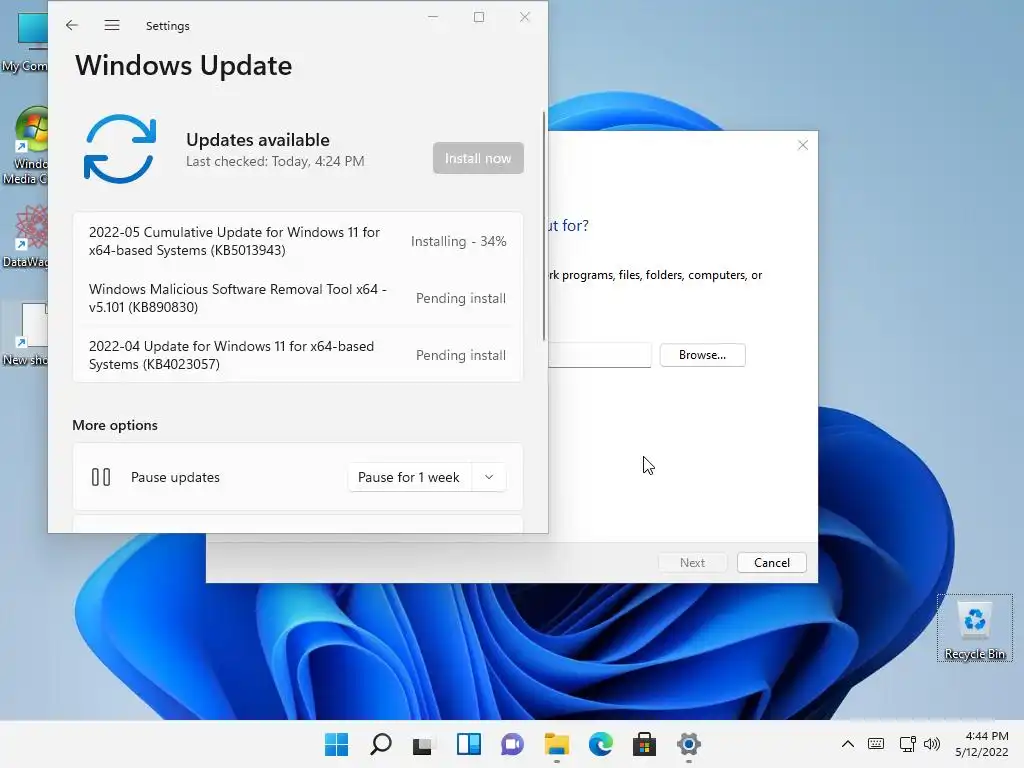Open the Settings hamburger navigation menu
1024x768 pixels.
coord(112,25)
